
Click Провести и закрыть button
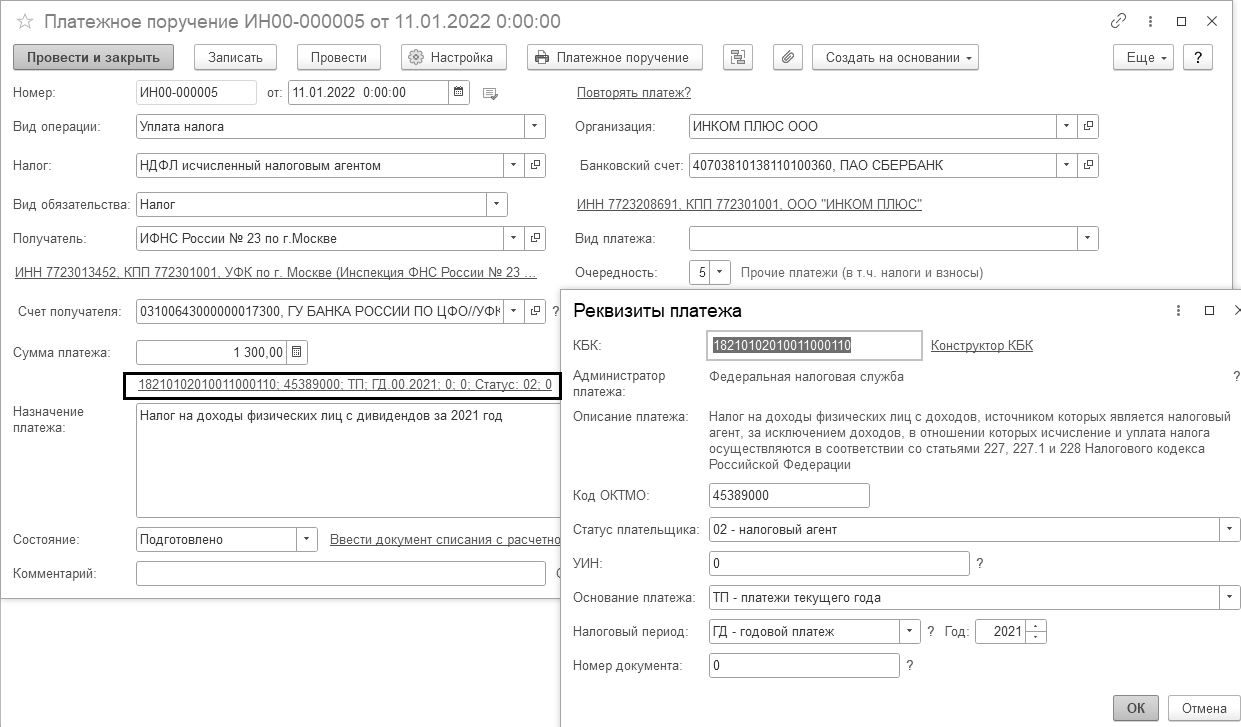pyautogui.click(x=94, y=57)
